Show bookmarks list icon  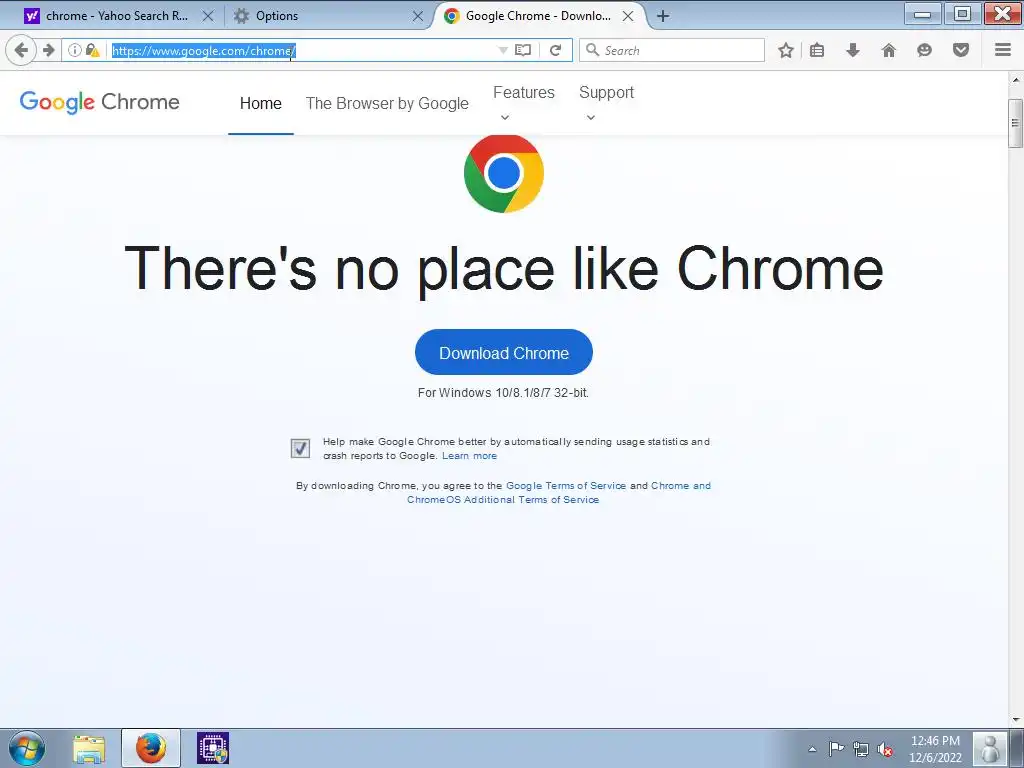click(817, 50)
